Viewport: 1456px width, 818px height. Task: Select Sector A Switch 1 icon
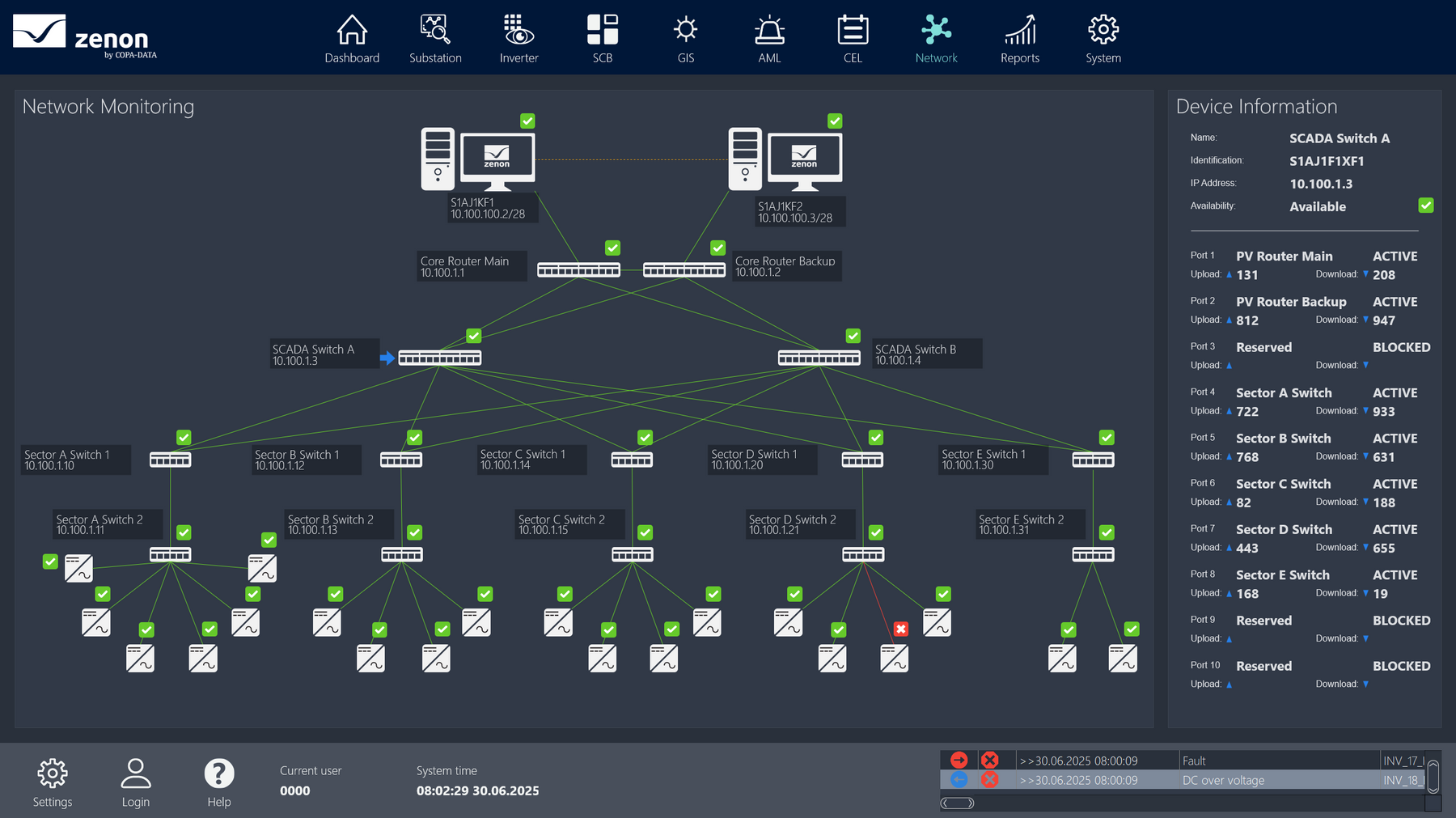coord(171,460)
